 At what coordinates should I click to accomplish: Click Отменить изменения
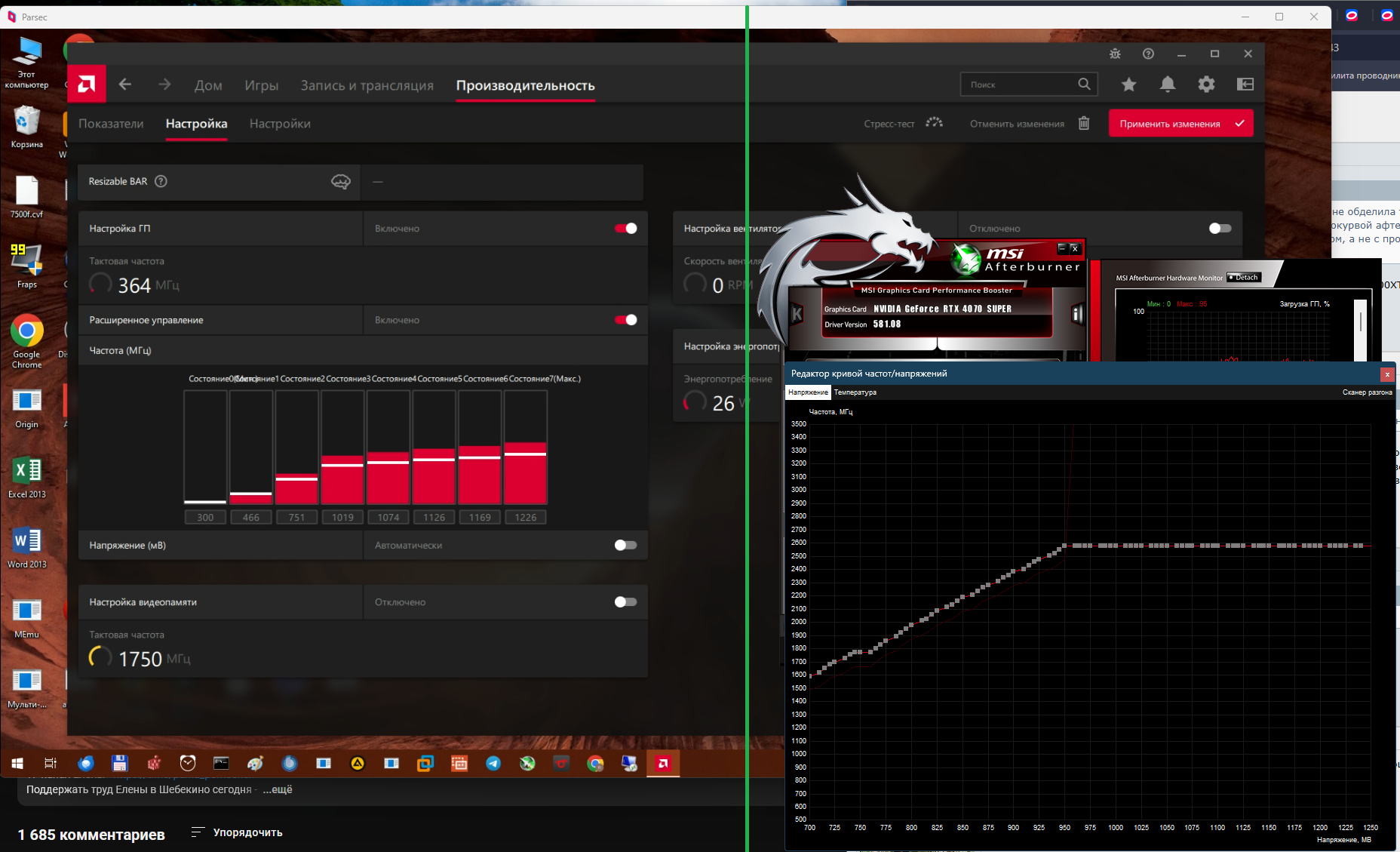click(1017, 124)
